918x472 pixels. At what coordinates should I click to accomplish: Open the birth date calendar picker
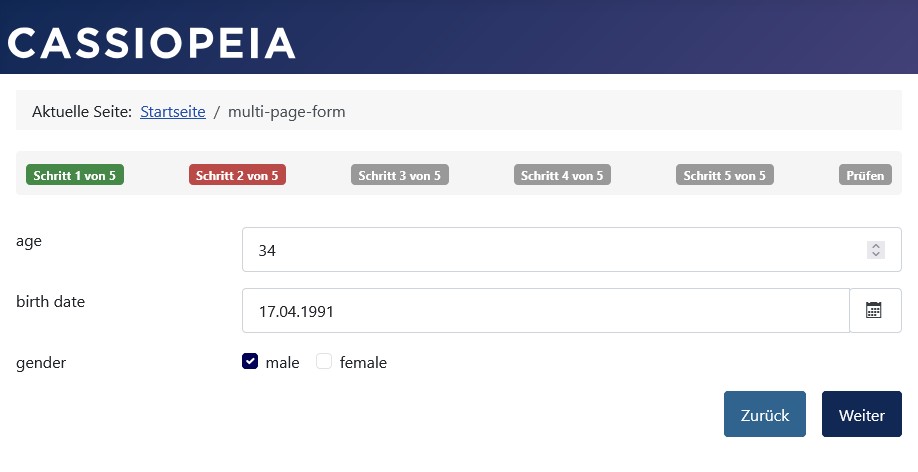(874, 311)
